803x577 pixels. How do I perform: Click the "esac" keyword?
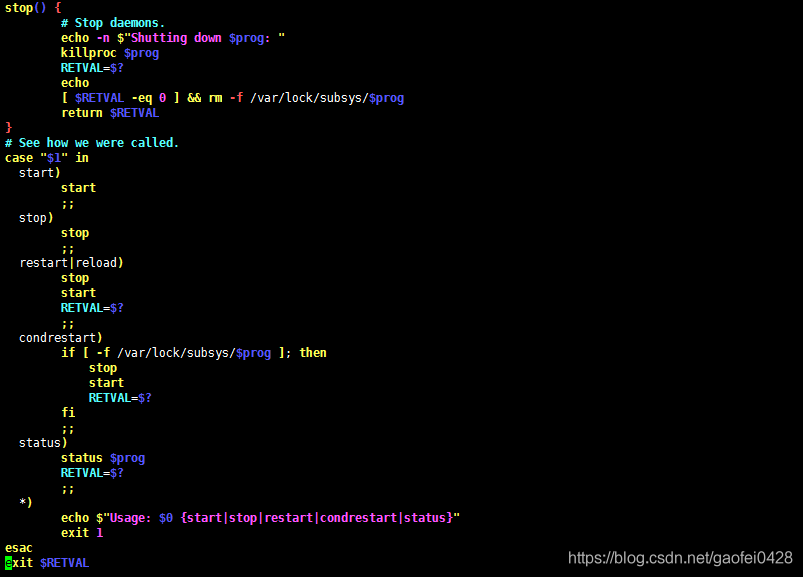pos(19,548)
